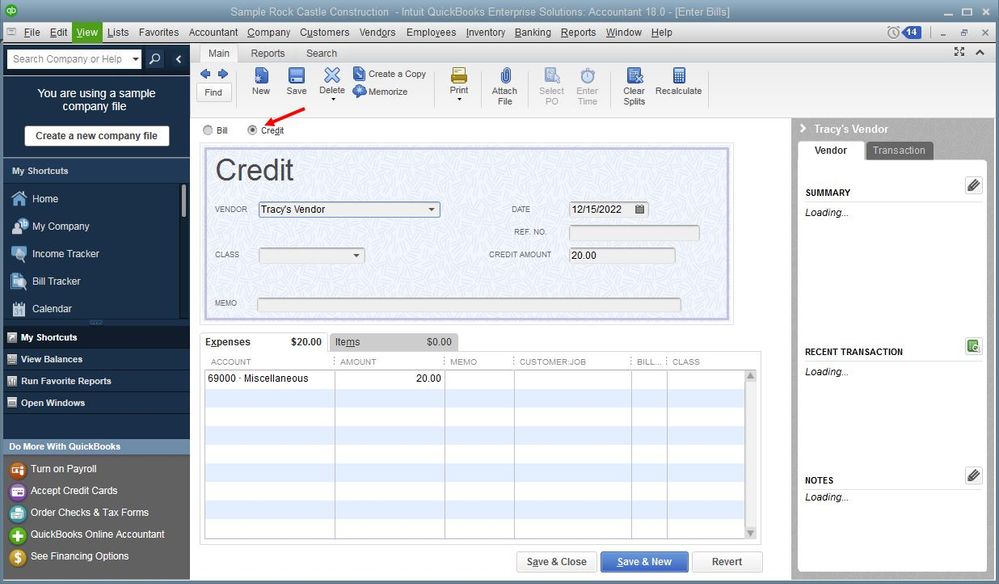
Task: Click the Find button
Action: point(213,92)
